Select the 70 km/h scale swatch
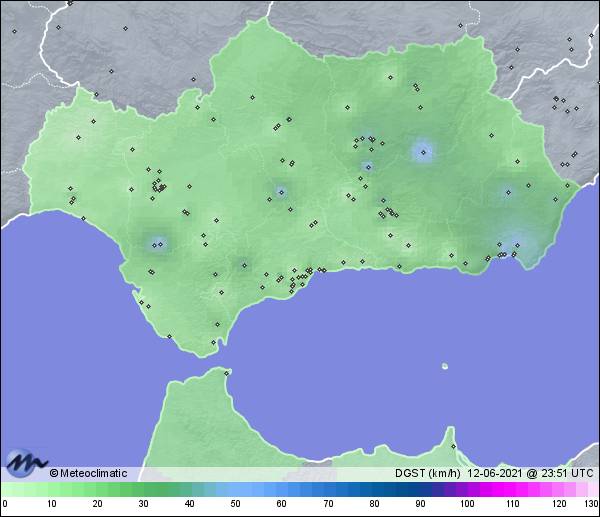 pyautogui.click(x=328, y=488)
